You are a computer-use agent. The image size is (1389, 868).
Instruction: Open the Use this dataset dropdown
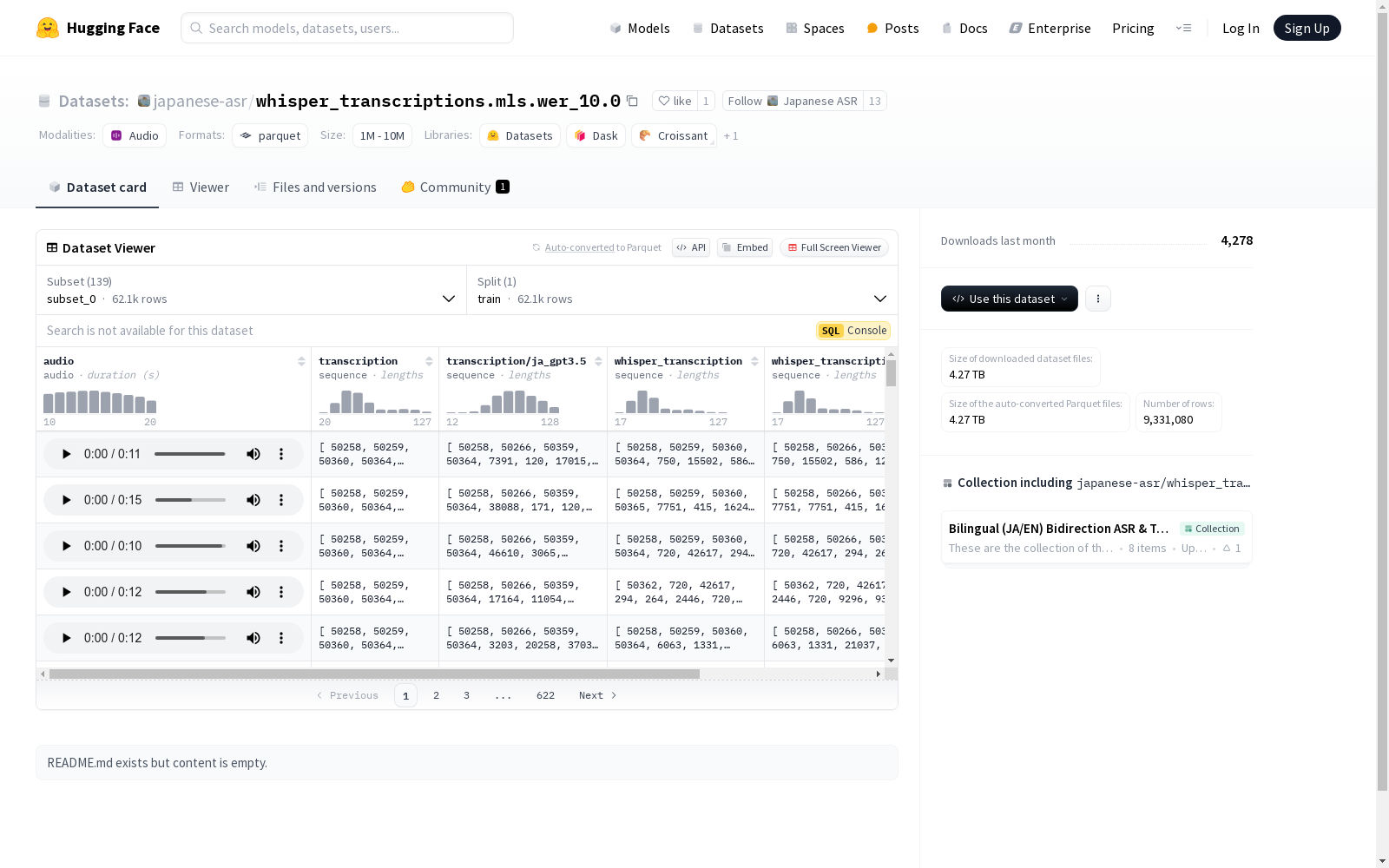point(1010,299)
